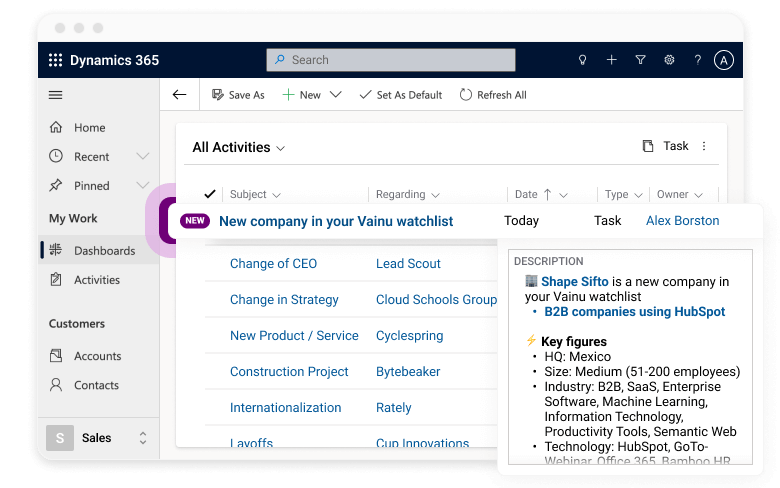Click the Refresh All button
Image resolution: width=780 pixels, height=488 pixels.
(493, 95)
